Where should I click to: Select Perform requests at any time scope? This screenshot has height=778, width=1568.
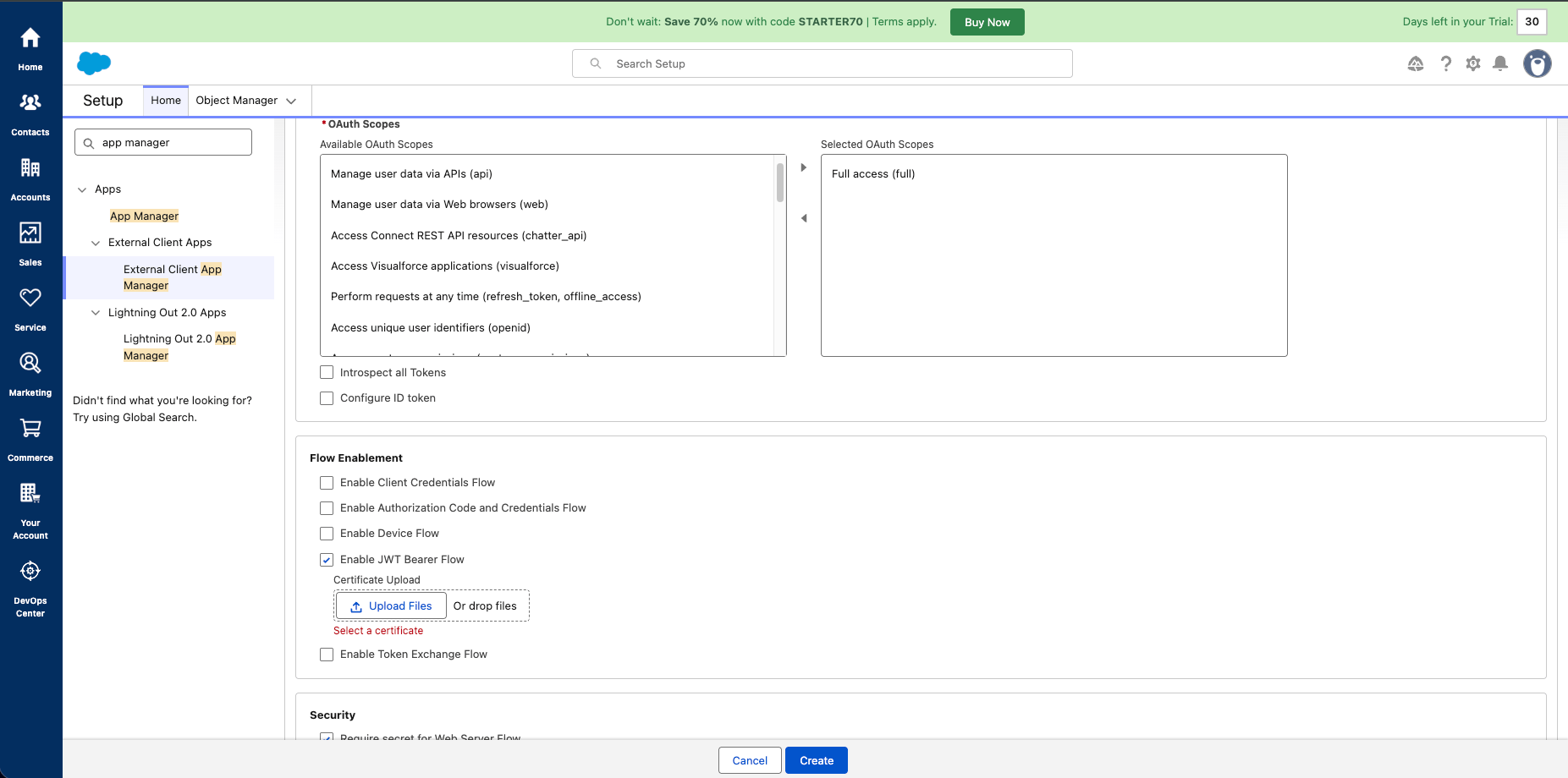547,297
